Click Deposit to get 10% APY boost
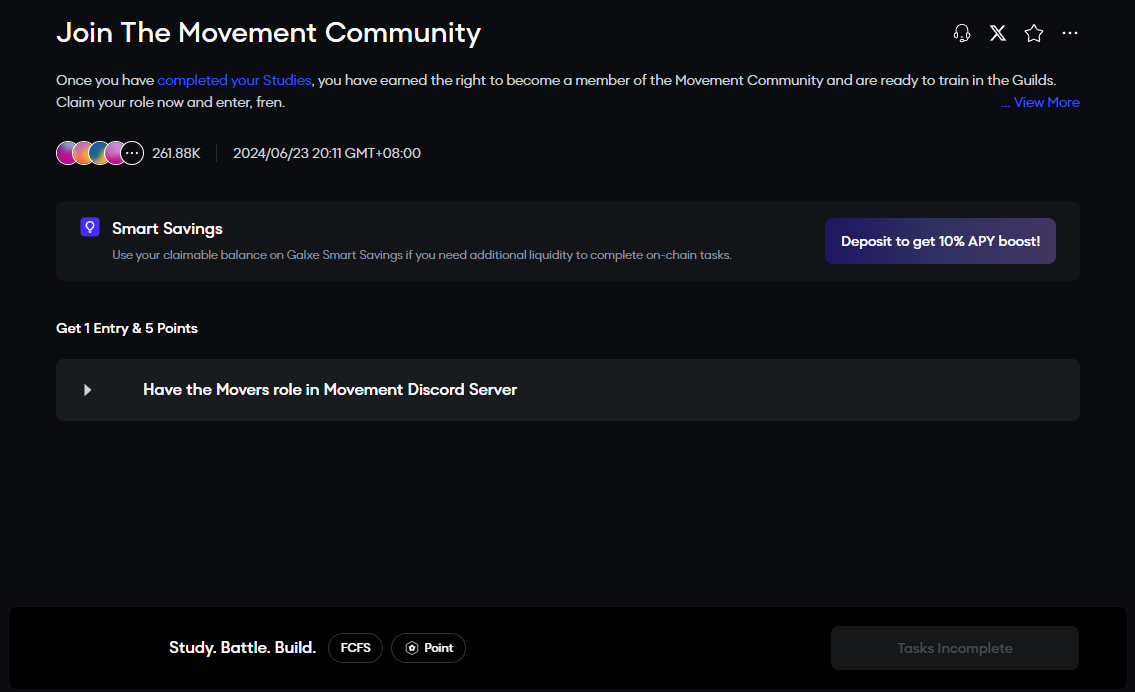Image resolution: width=1135 pixels, height=692 pixels. tap(940, 241)
